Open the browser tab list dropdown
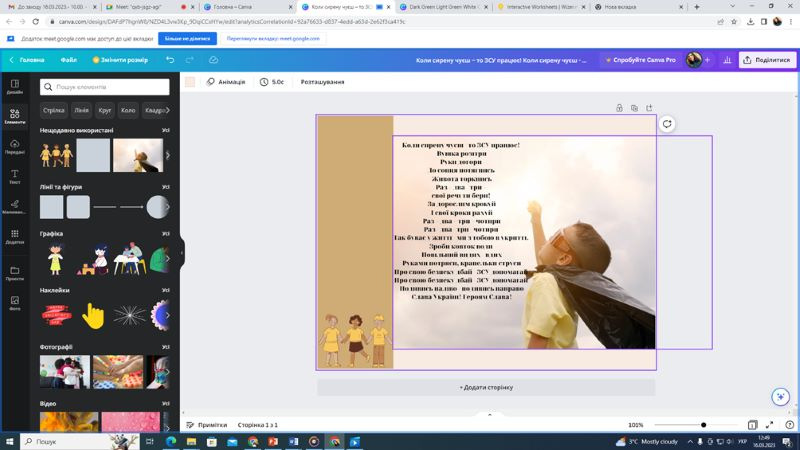The width and height of the screenshot is (800, 450). point(733,7)
